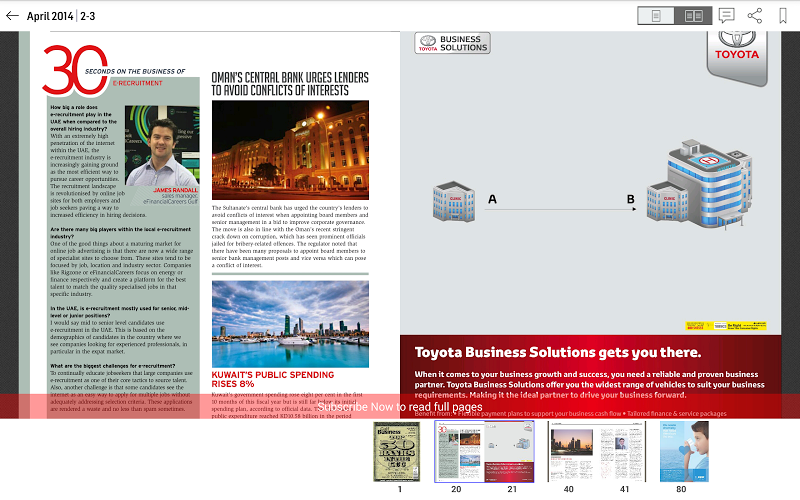Open the cover page 1 thumbnail

(x=396, y=452)
